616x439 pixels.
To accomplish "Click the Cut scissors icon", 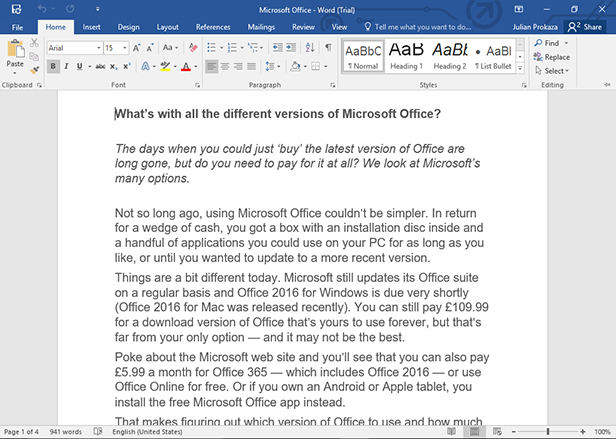I will click(35, 42).
